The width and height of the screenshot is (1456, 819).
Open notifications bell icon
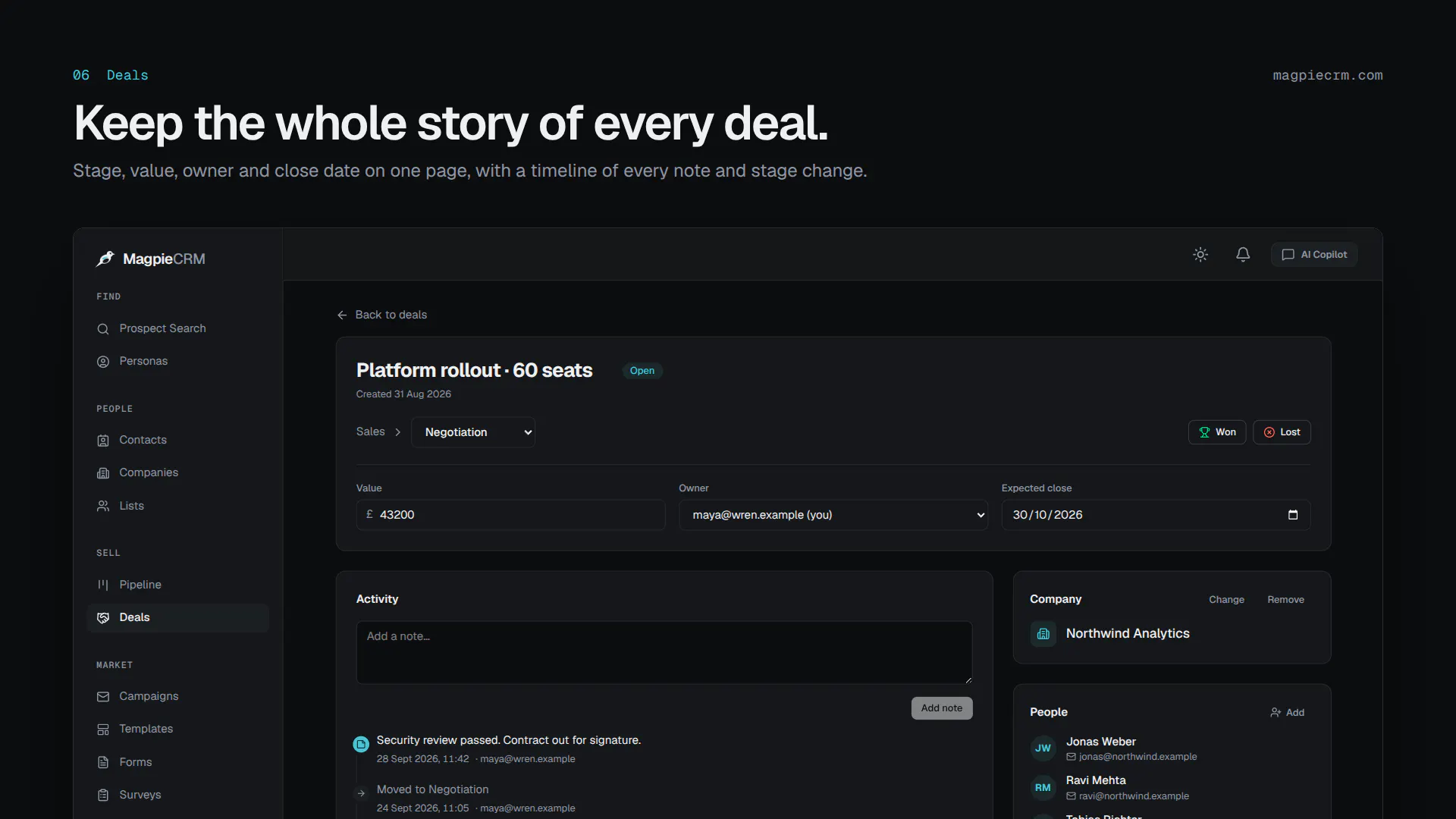pos(1243,255)
